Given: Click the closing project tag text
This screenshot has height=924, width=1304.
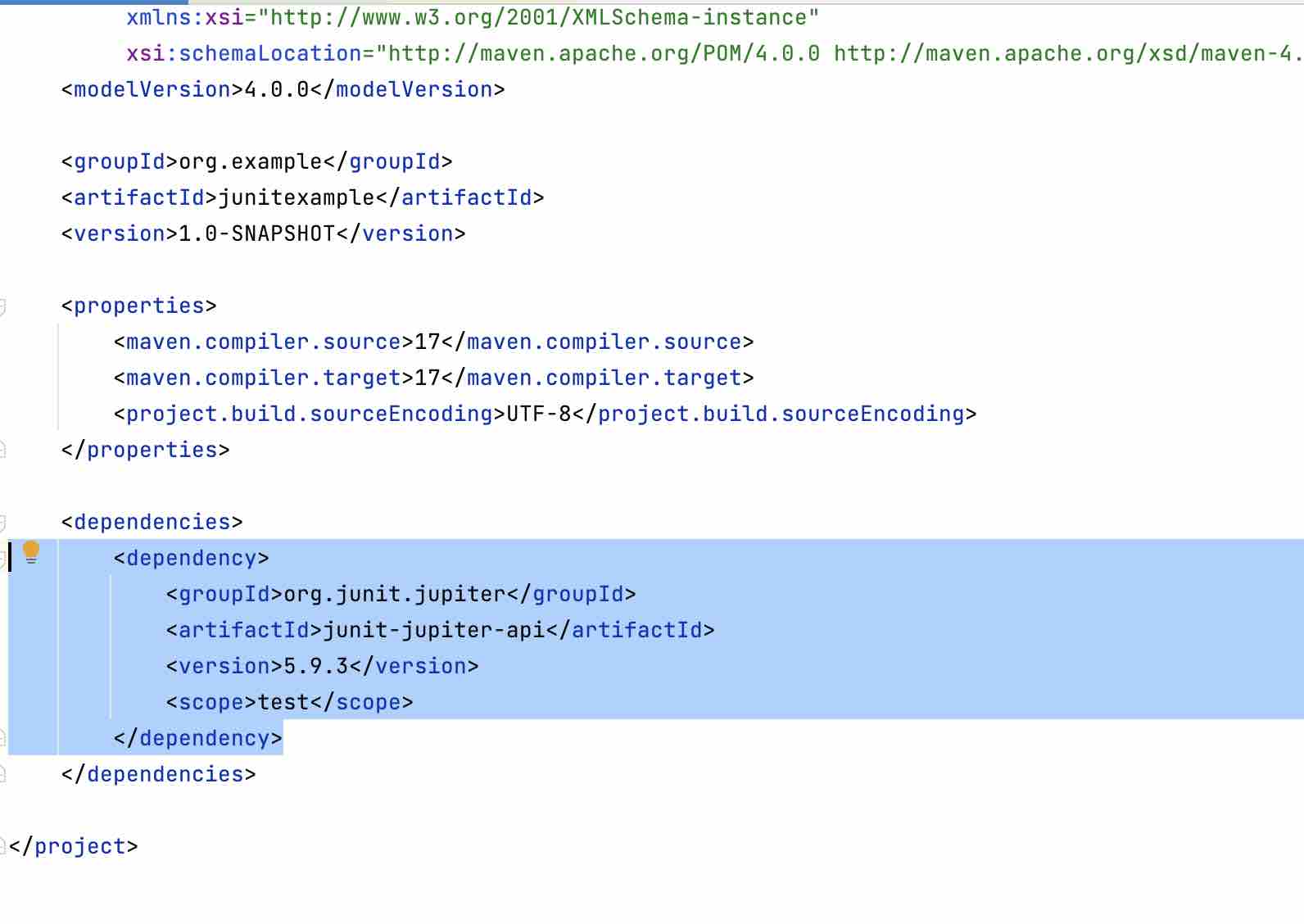Looking at the screenshot, I should (x=74, y=846).
